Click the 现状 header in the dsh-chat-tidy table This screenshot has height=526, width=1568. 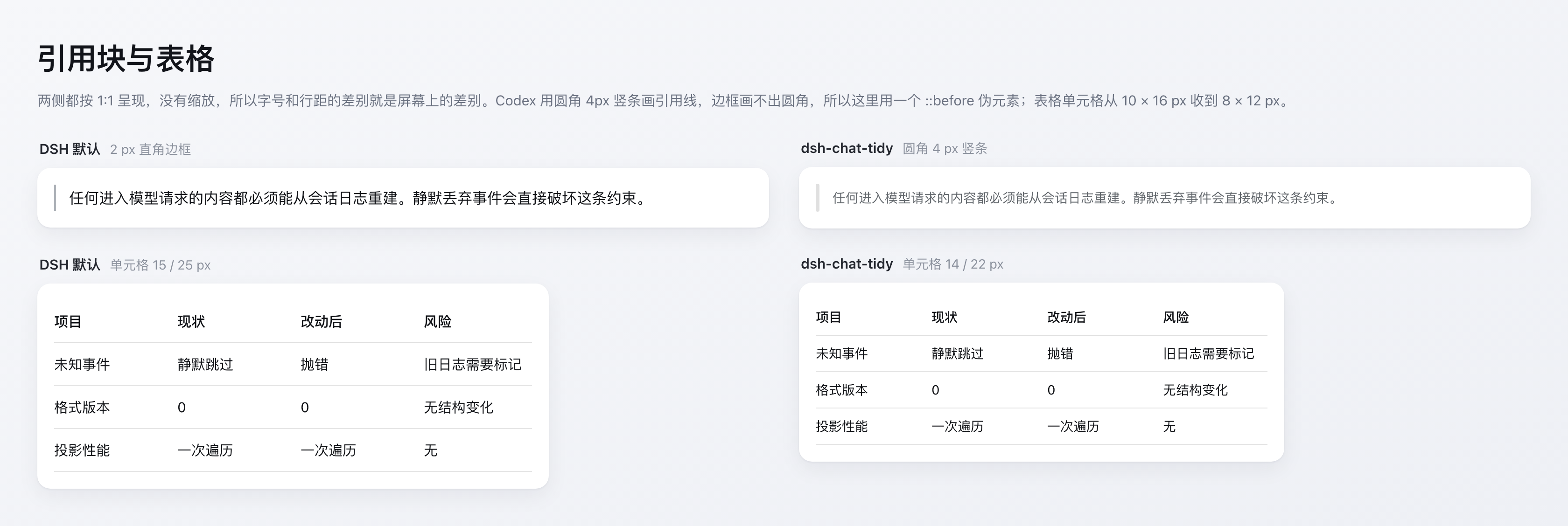pos(945,317)
